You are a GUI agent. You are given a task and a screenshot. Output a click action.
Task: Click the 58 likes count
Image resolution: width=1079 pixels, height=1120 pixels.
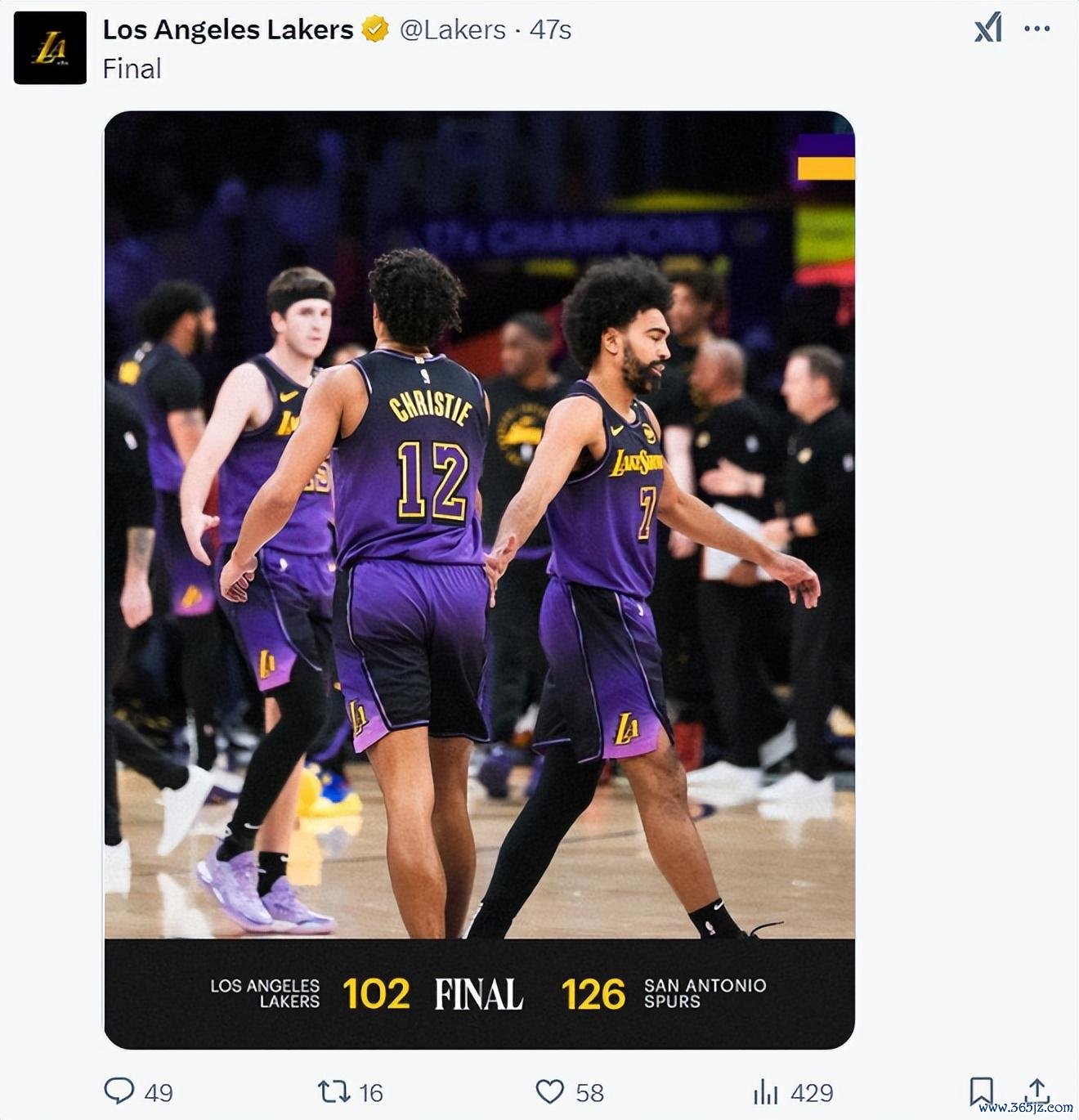589,1092
